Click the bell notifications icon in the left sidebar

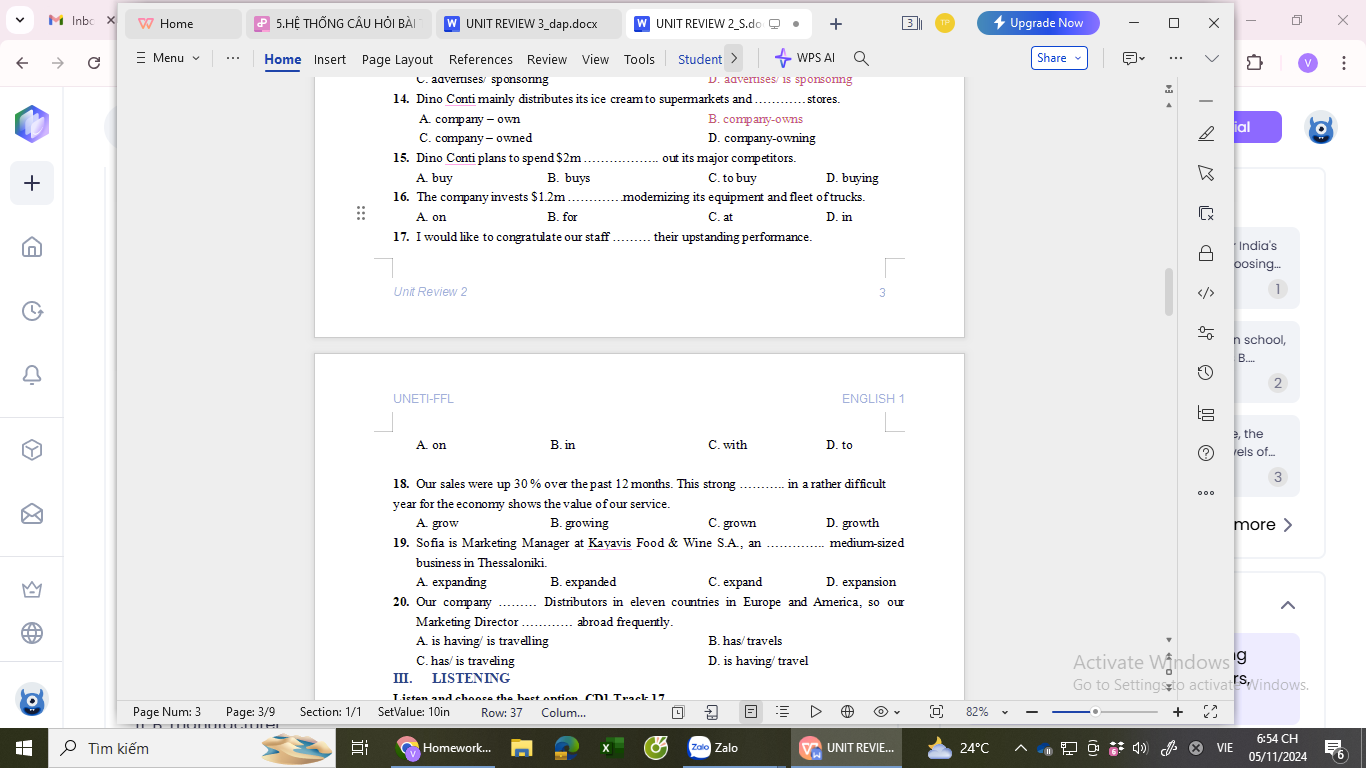[32, 375]
